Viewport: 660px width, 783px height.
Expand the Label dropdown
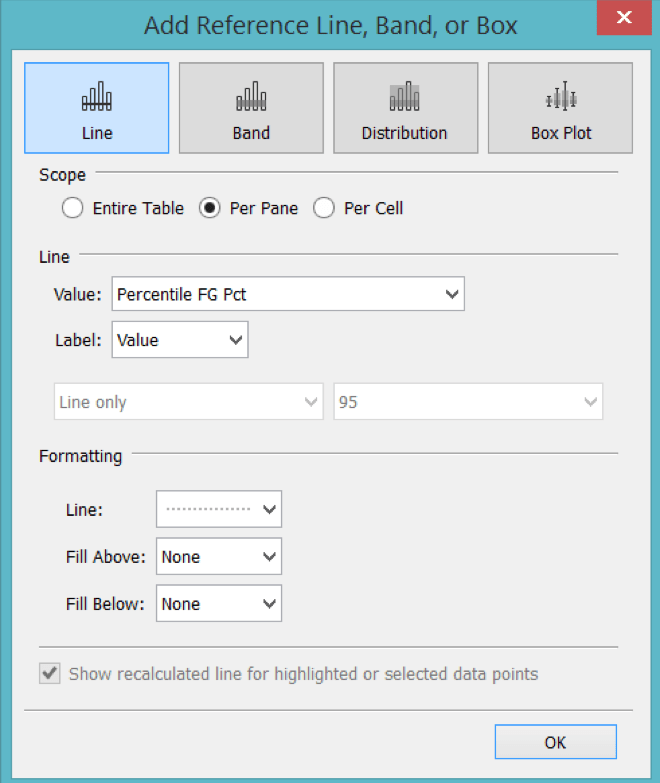(180, 340)
